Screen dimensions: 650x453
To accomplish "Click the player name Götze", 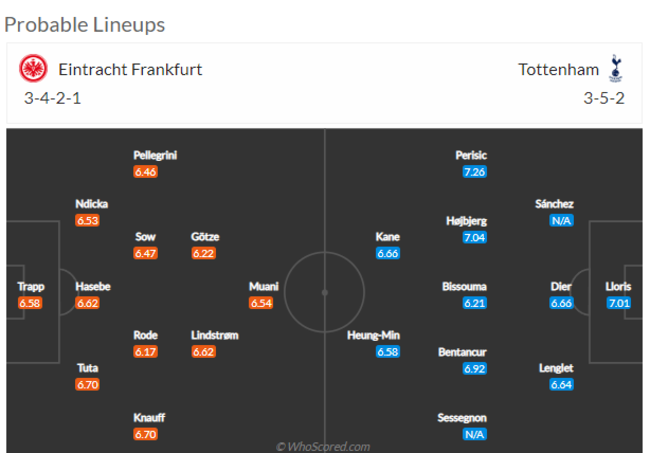I will click(x=205, y=237).
